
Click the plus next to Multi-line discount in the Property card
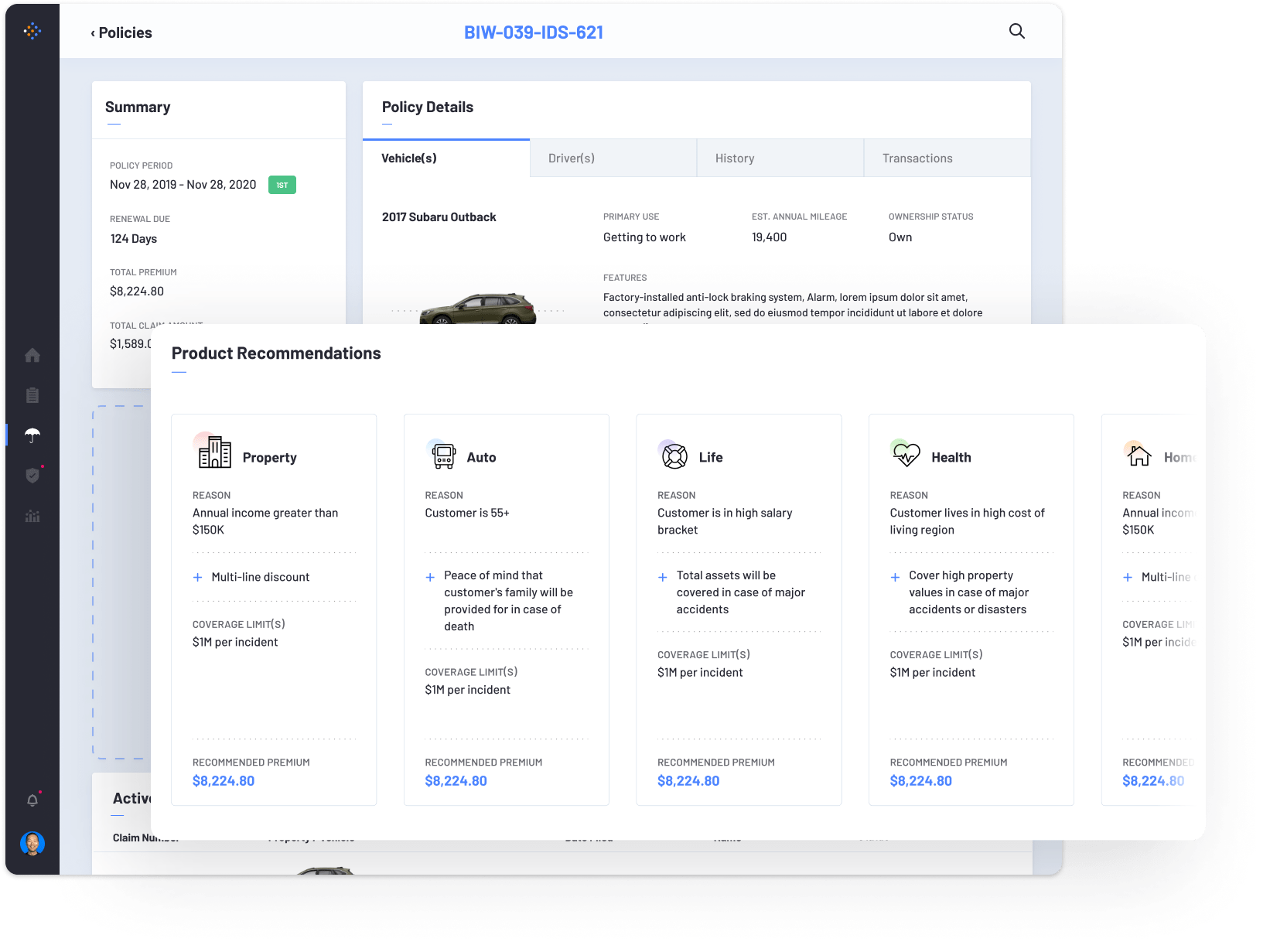point(197,578)
